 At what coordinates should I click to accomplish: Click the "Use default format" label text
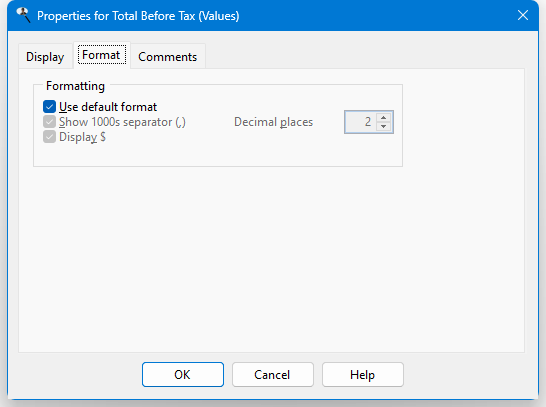click(x=108, y=107)
